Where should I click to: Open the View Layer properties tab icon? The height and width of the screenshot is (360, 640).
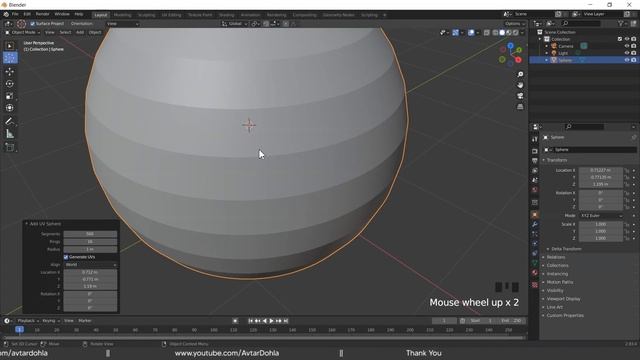535,170
